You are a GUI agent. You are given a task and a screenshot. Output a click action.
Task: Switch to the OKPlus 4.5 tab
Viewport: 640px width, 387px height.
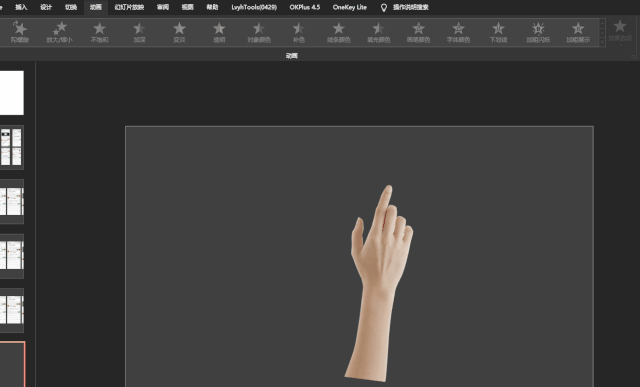pyautogui.click(x=305, y=7)
